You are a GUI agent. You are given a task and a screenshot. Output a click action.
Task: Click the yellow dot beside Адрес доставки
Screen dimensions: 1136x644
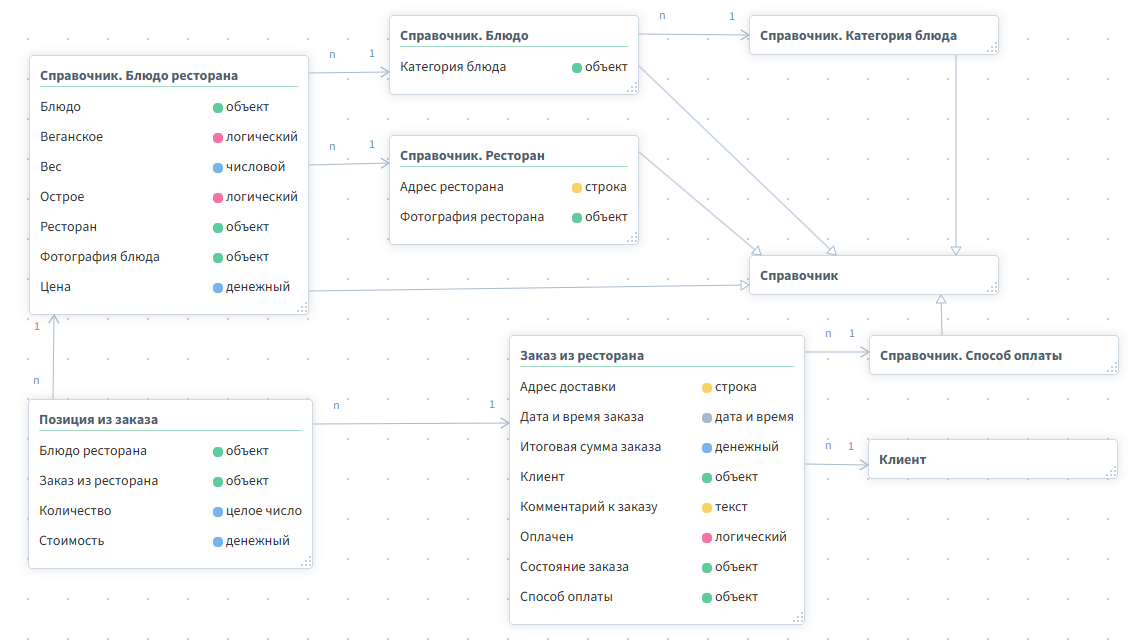point(707,387)
